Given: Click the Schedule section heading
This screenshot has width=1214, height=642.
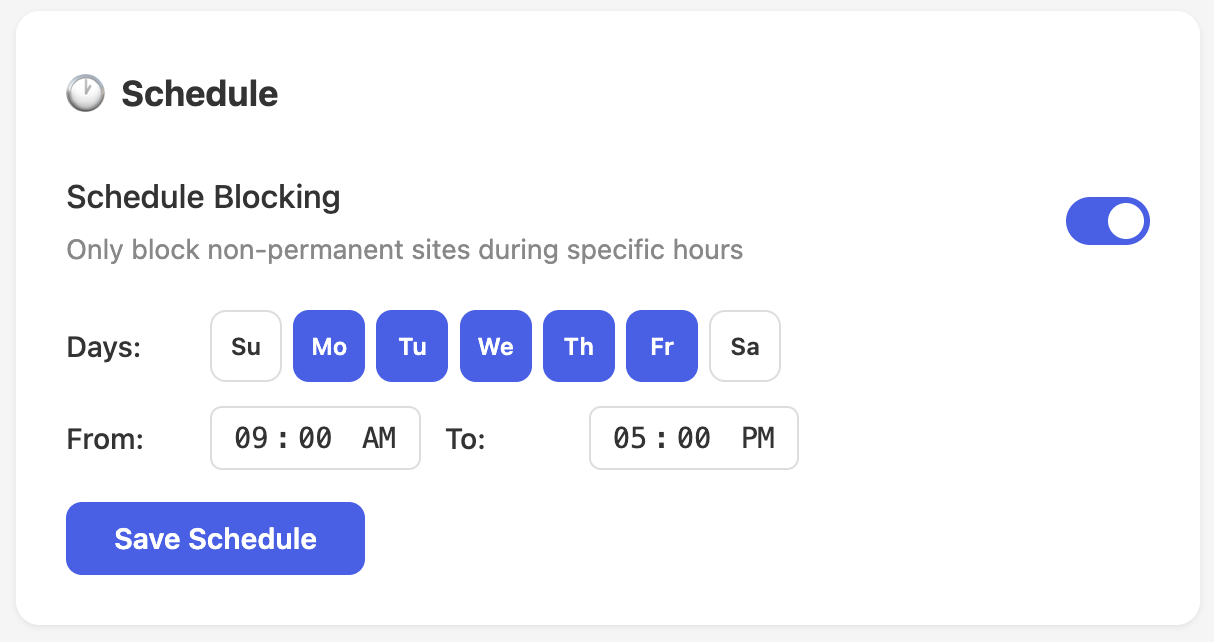Looking at the screenshot, I should 198,93.
